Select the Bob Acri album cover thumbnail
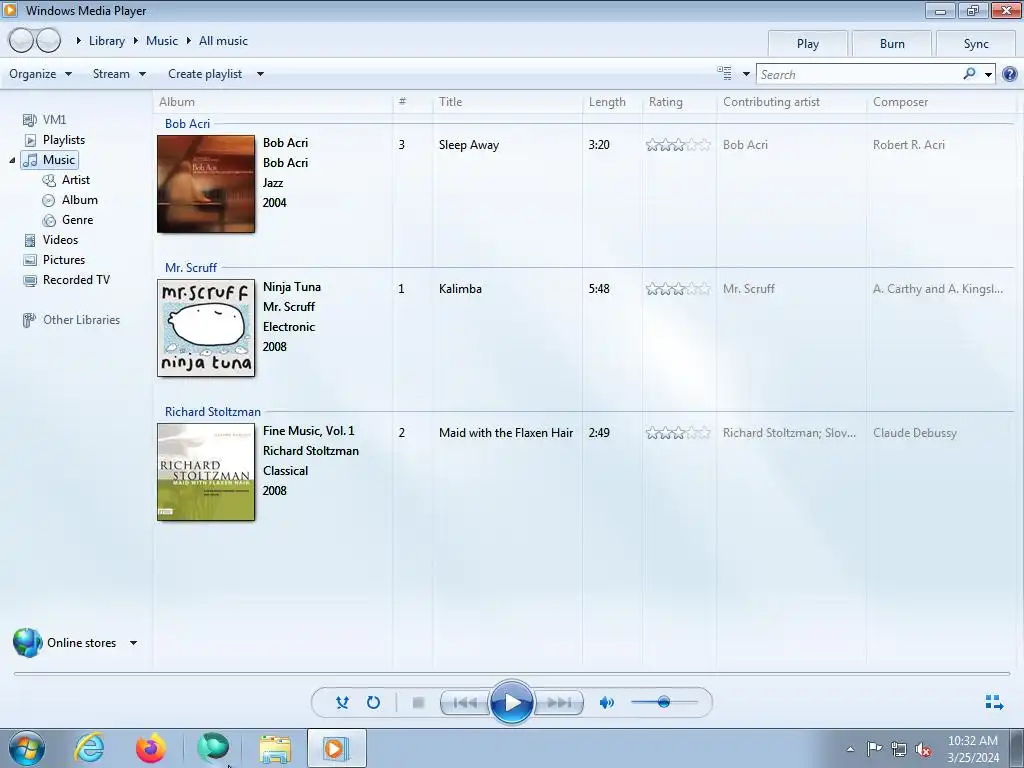This screenshot has width=1024, height=768. point(206,184)
